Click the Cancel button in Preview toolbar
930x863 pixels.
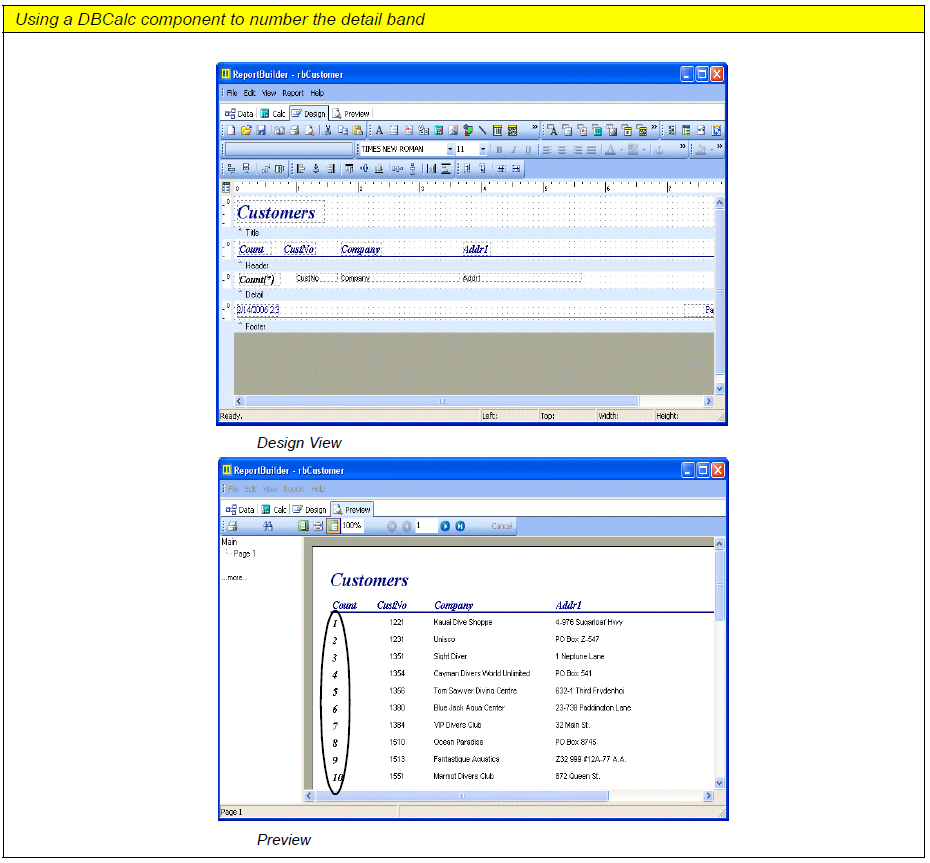(x=502, y=526)
